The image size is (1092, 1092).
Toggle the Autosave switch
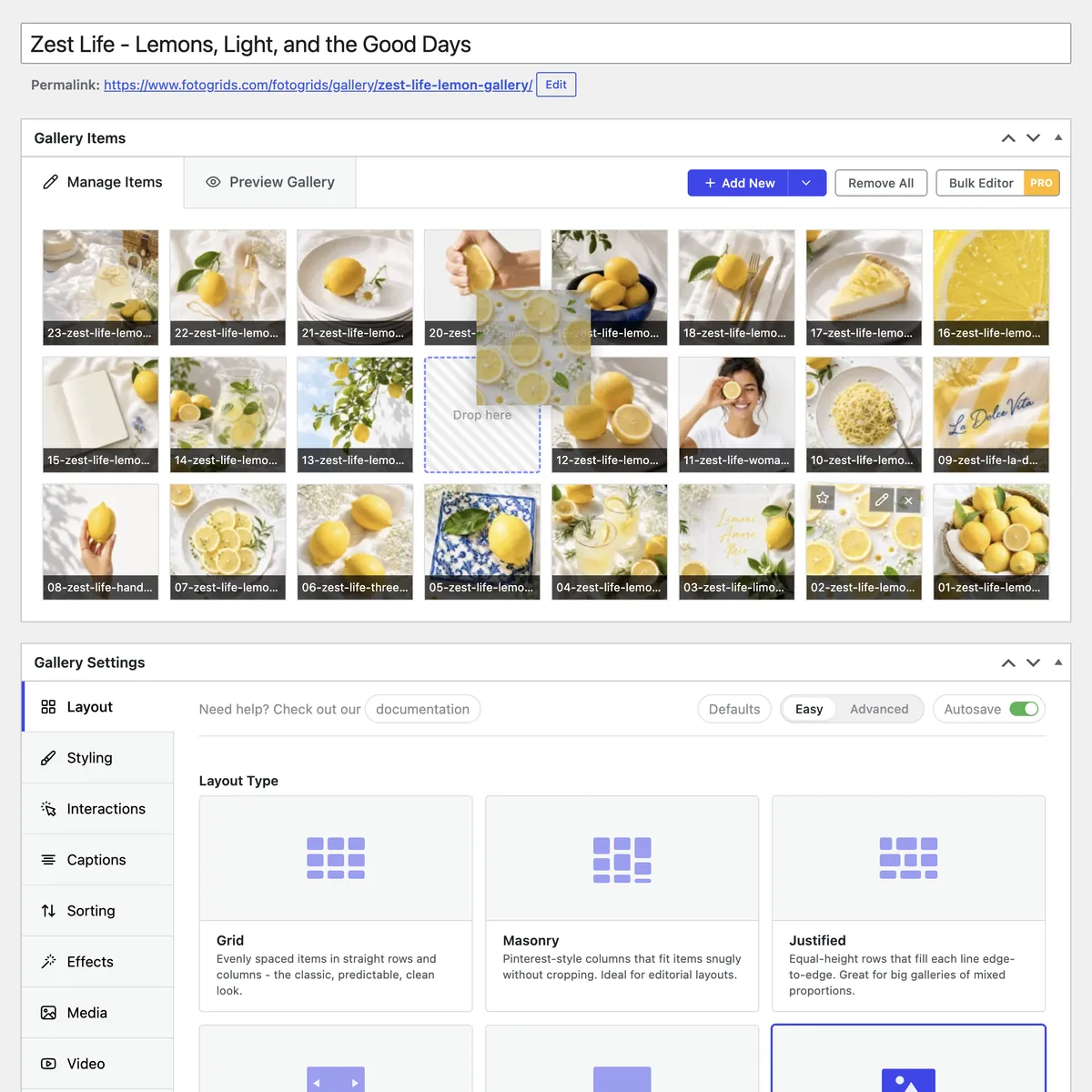(1024, 709)
